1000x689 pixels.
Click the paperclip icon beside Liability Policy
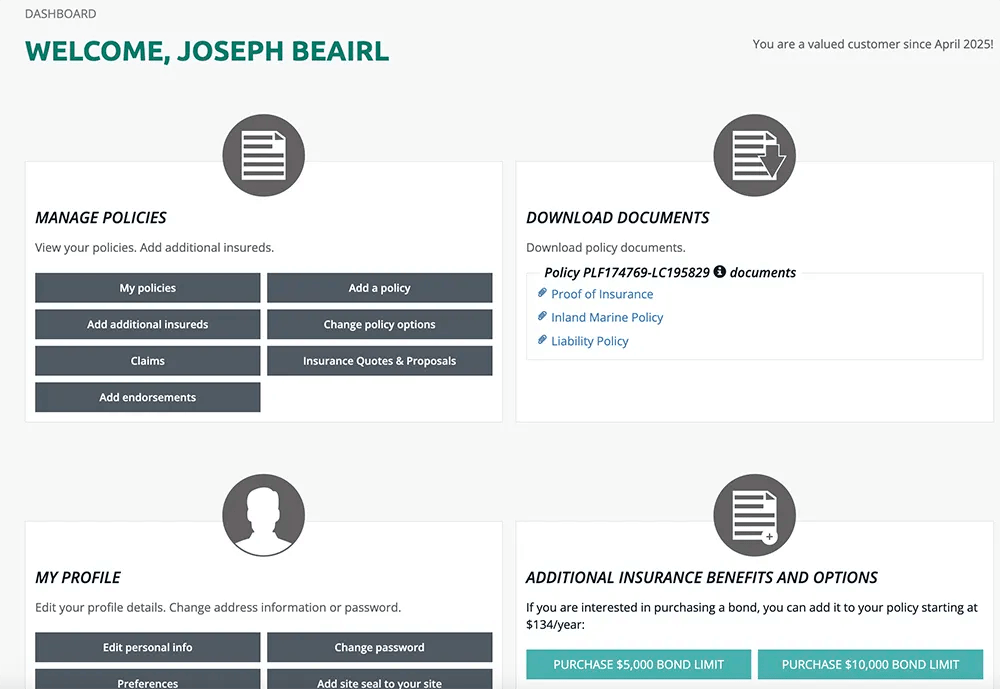[x=543, y=341]
